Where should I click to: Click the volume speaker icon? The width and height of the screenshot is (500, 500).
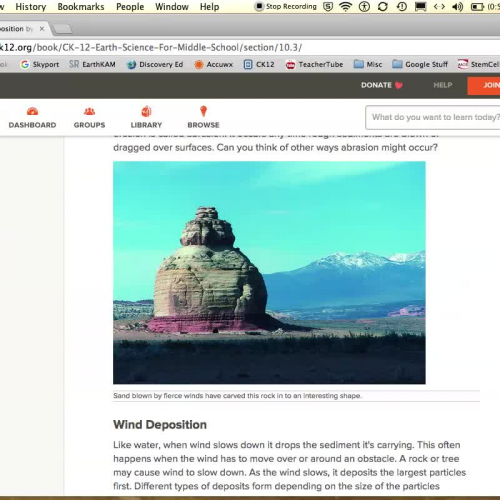457,7
